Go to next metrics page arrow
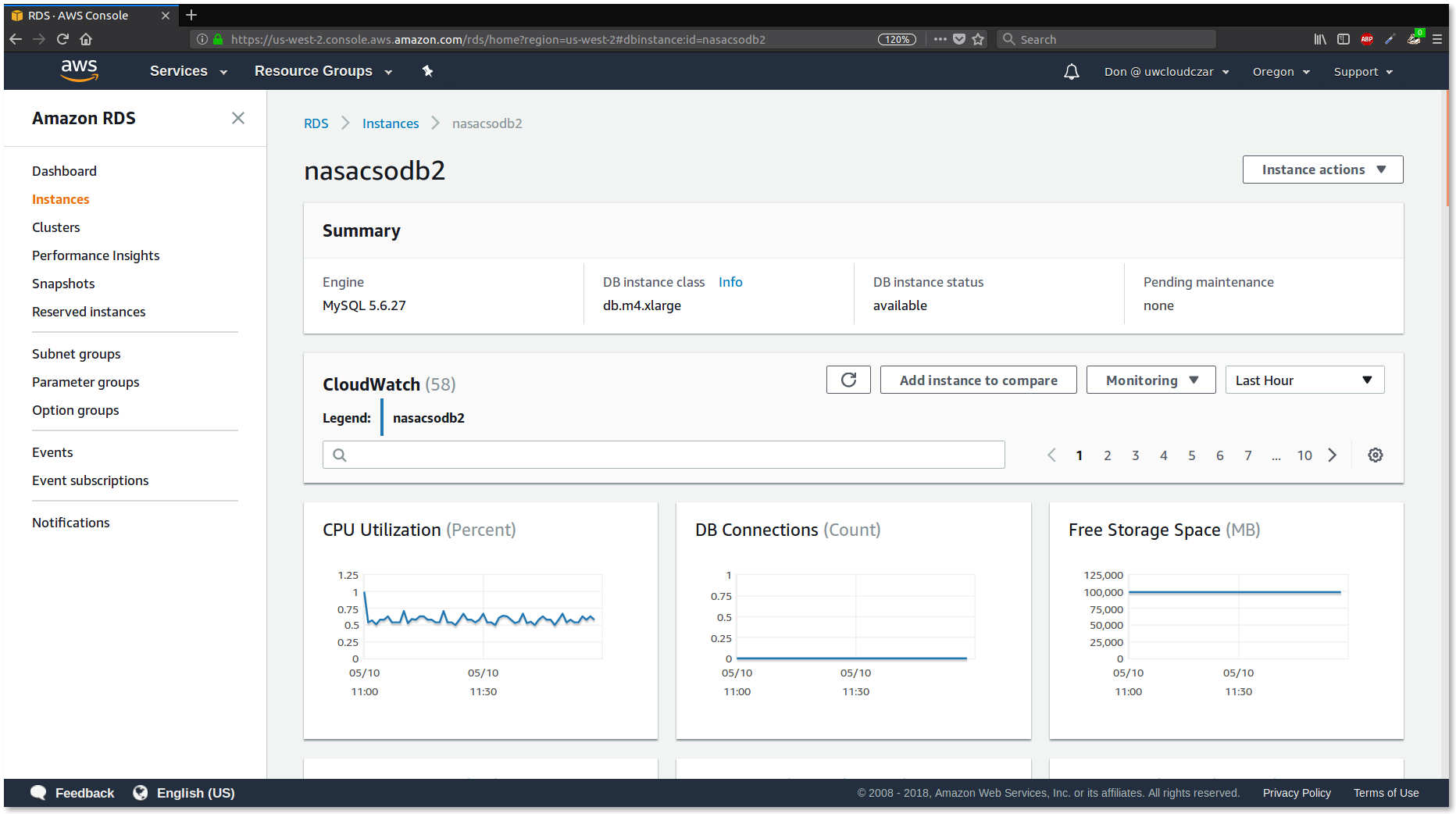 (x=1333, y=455)
